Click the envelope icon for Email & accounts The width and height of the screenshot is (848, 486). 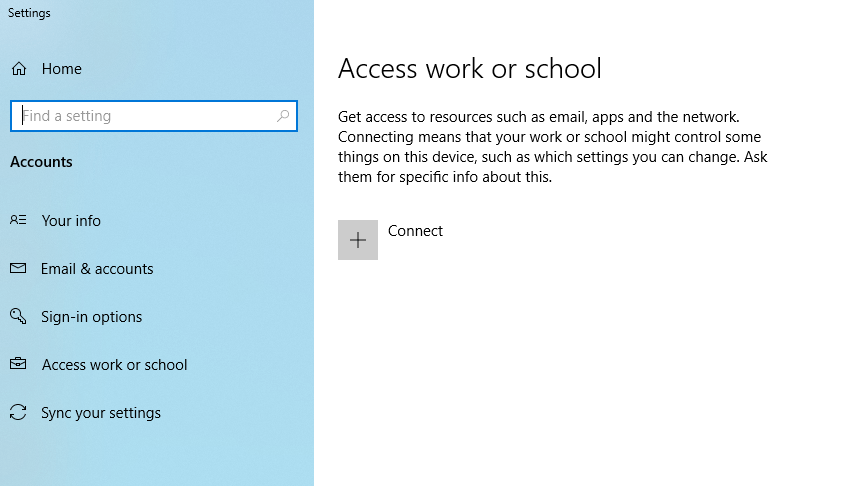[x=18, y=268]
